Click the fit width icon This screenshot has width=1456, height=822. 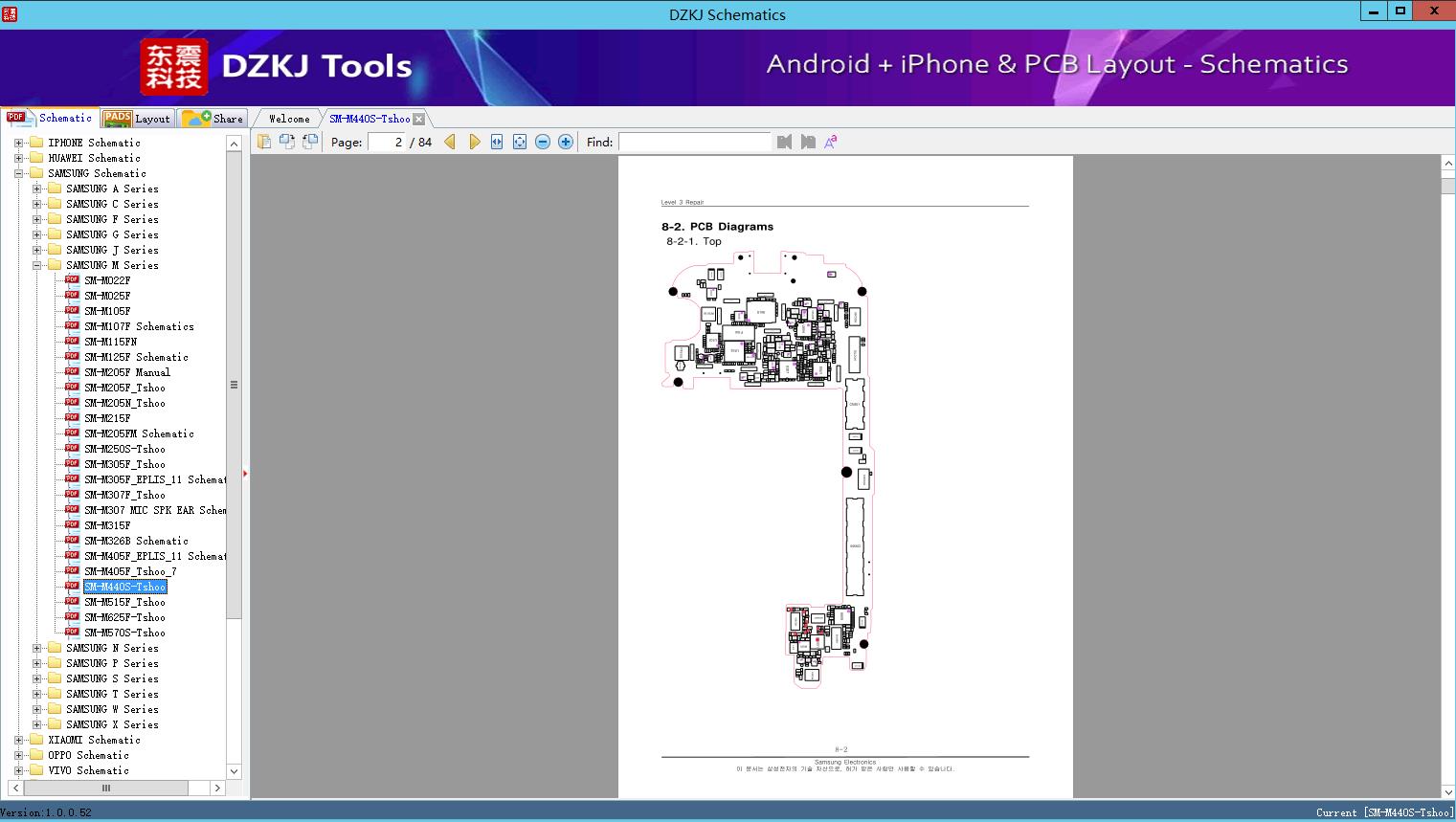click(497, 142)
